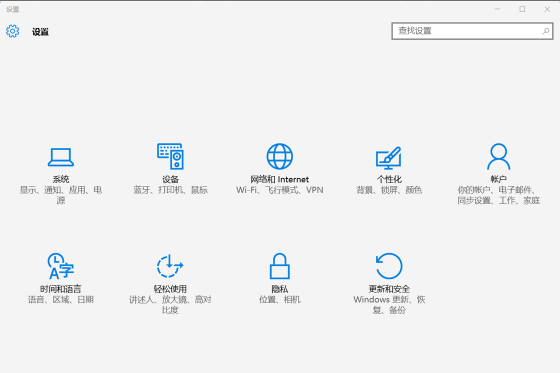Click description Wi-Fi、飞行模式、VPN
560x373 pixels.
click(280, 190)
